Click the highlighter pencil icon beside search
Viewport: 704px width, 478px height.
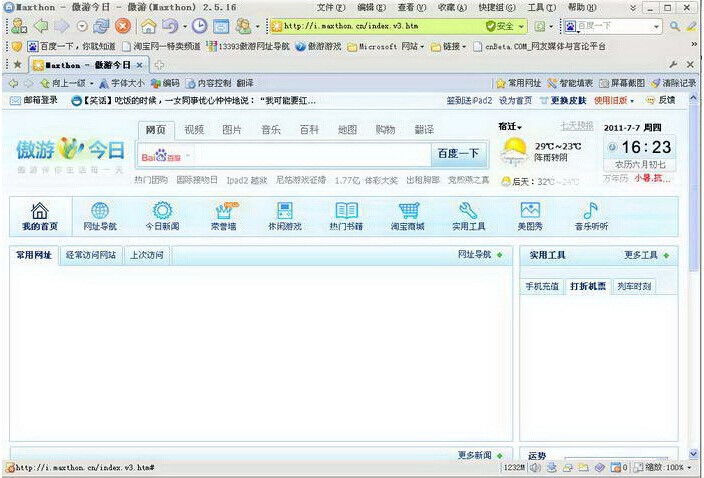[x=691, y=26]
